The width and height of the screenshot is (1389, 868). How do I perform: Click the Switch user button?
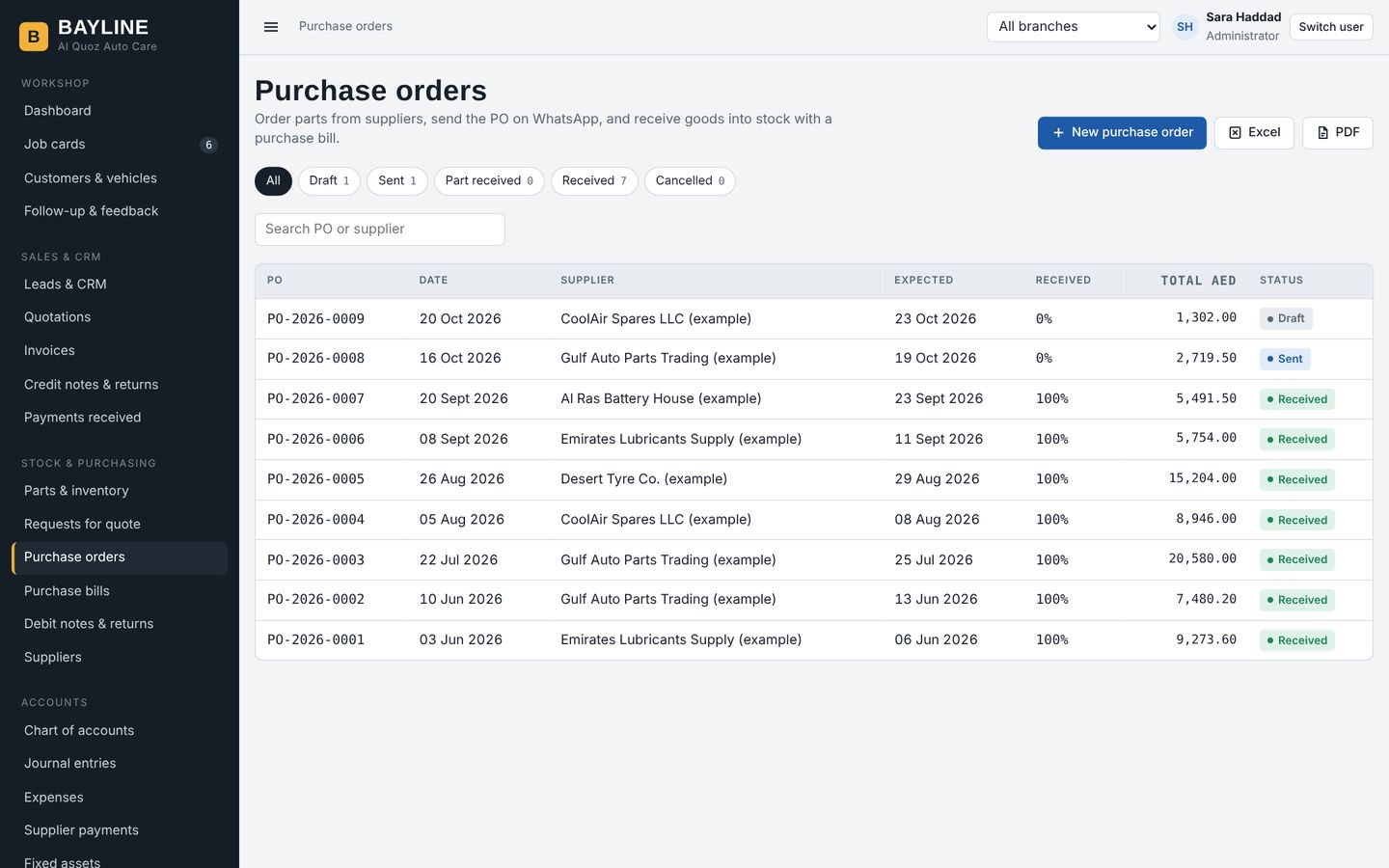1330,27
